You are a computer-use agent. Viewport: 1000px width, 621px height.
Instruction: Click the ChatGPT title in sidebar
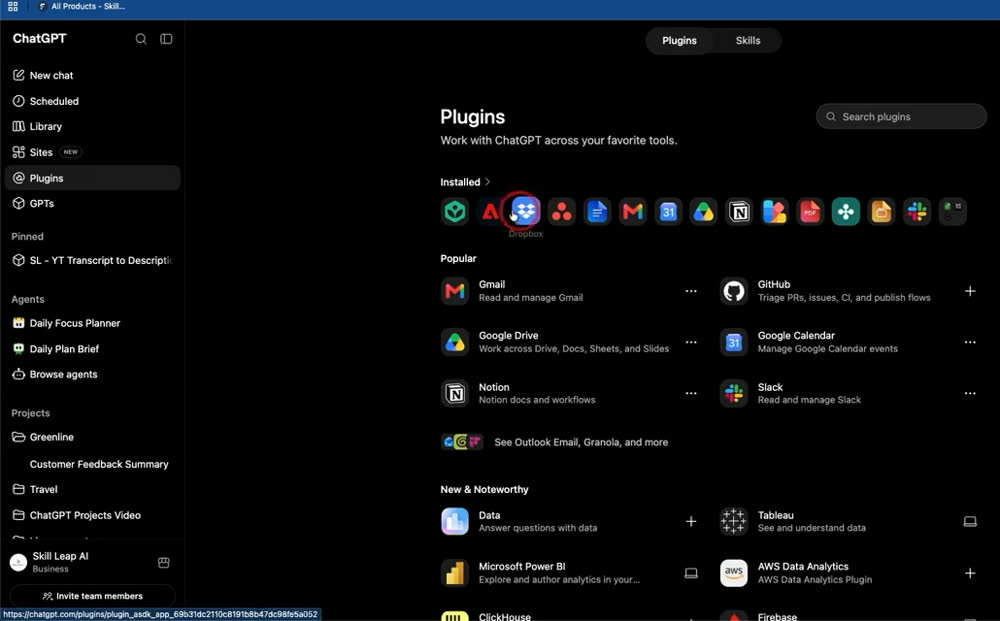[x=39, y=38]
